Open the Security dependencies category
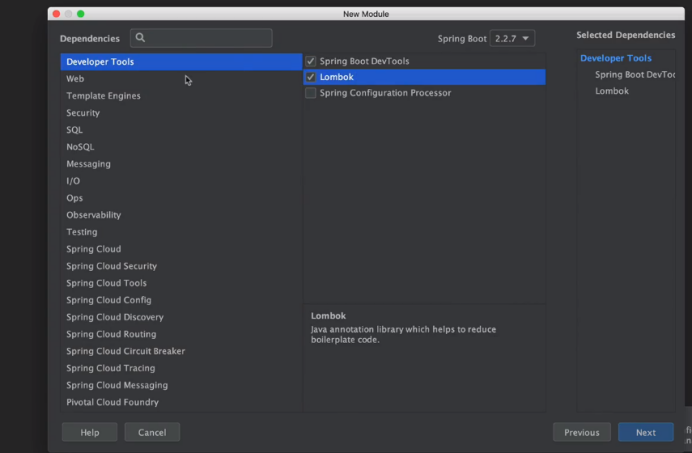This screenshot has width=692, height=453. (x=83, y=113)
